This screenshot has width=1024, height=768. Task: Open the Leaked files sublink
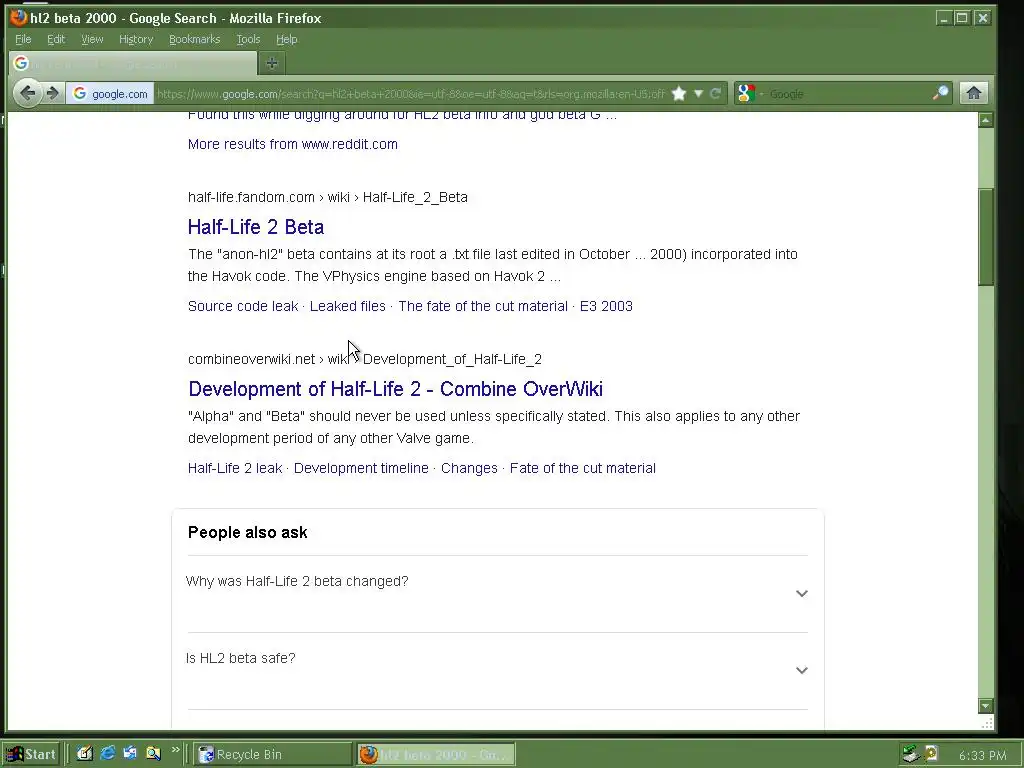pyautogui.click(x=347, y=306)
